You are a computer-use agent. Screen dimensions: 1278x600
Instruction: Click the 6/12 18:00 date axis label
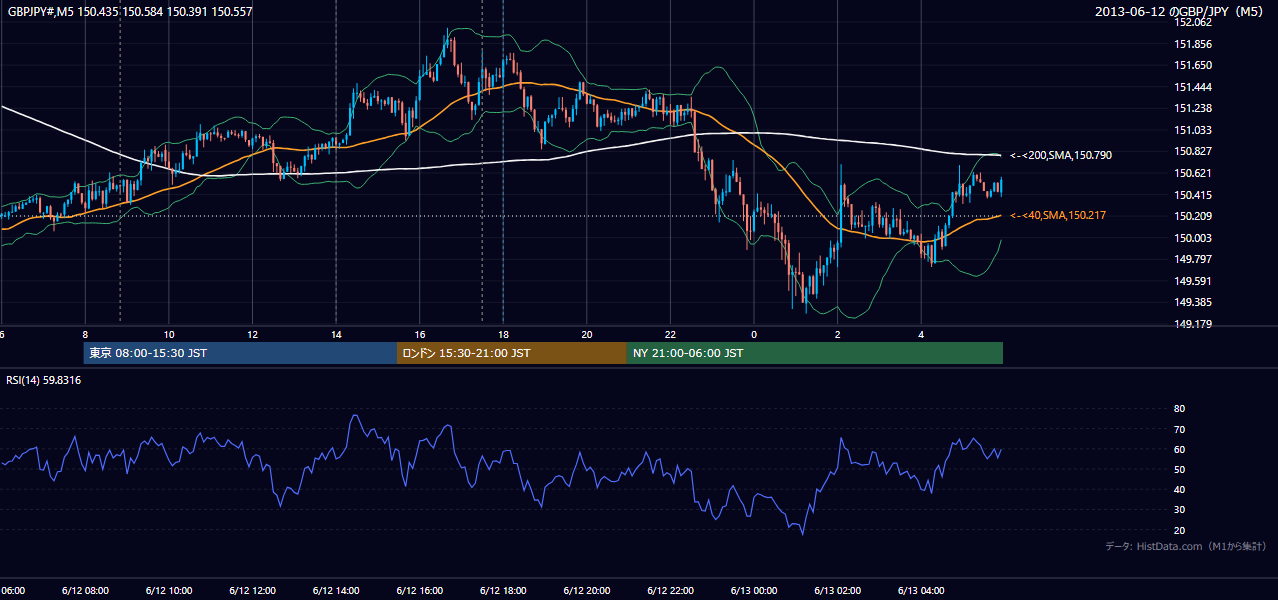coord(503,590)
